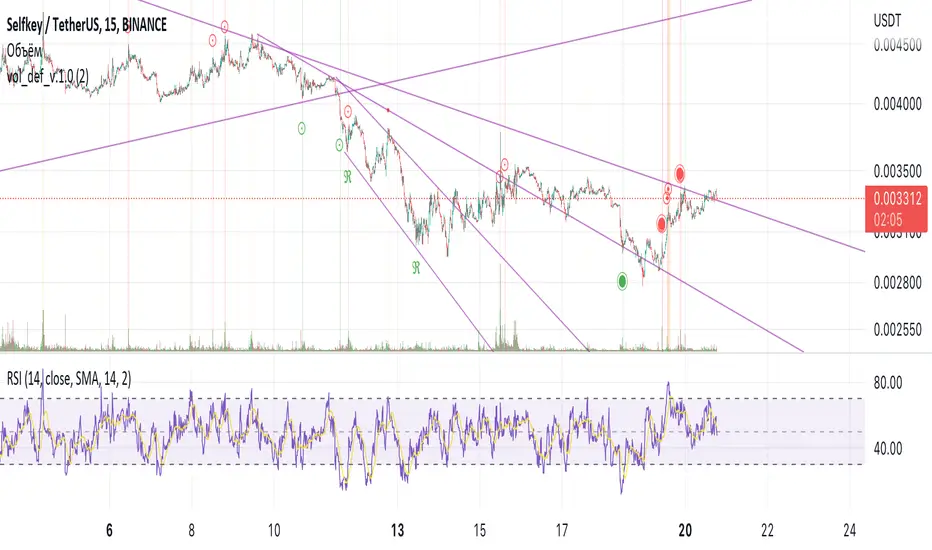Click the red hollow circle marker above date 15 peak
This screenshot has height=550, width=932.
[x=505, y=164]
